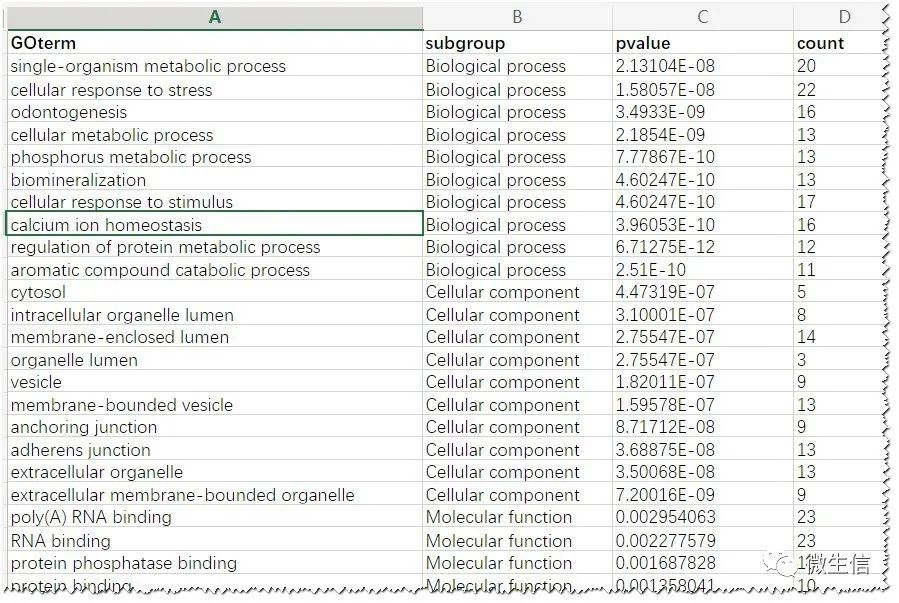Click pvalue cell 3.96053E-10

(702, 224)
